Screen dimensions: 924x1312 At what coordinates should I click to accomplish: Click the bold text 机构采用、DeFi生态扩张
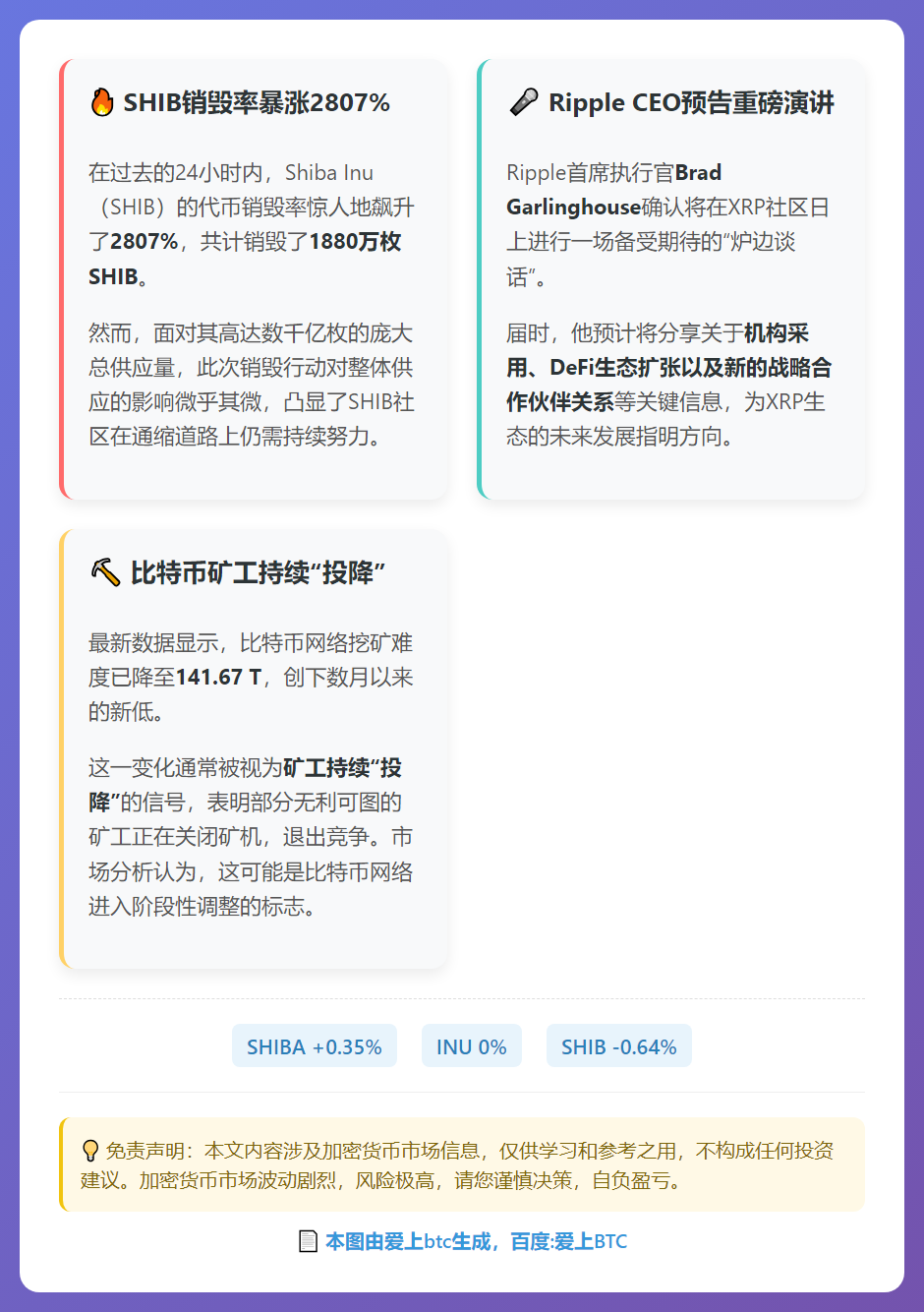coord(668,350)
